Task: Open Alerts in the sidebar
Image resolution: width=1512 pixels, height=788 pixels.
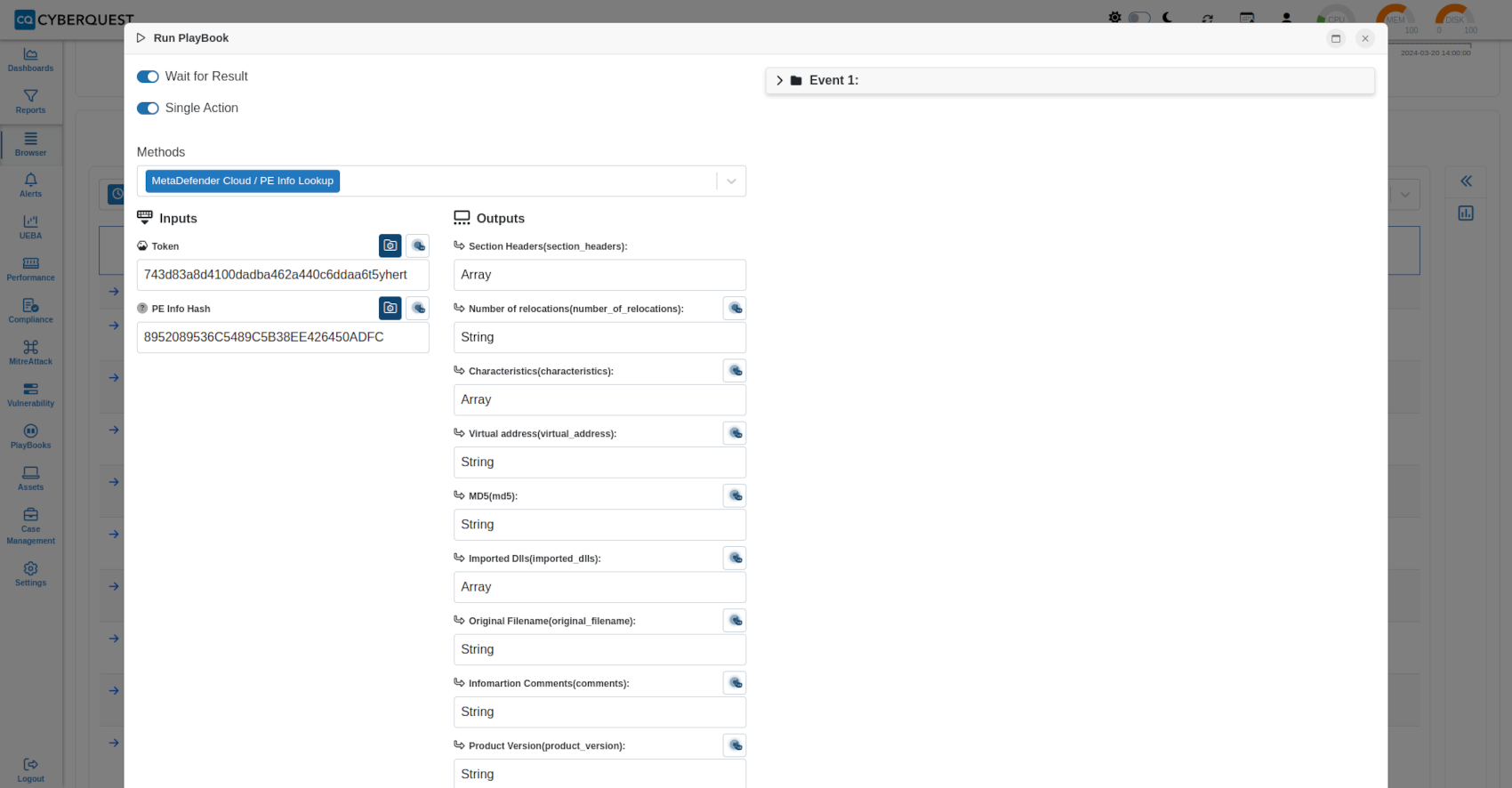Action: click(31, 185)
